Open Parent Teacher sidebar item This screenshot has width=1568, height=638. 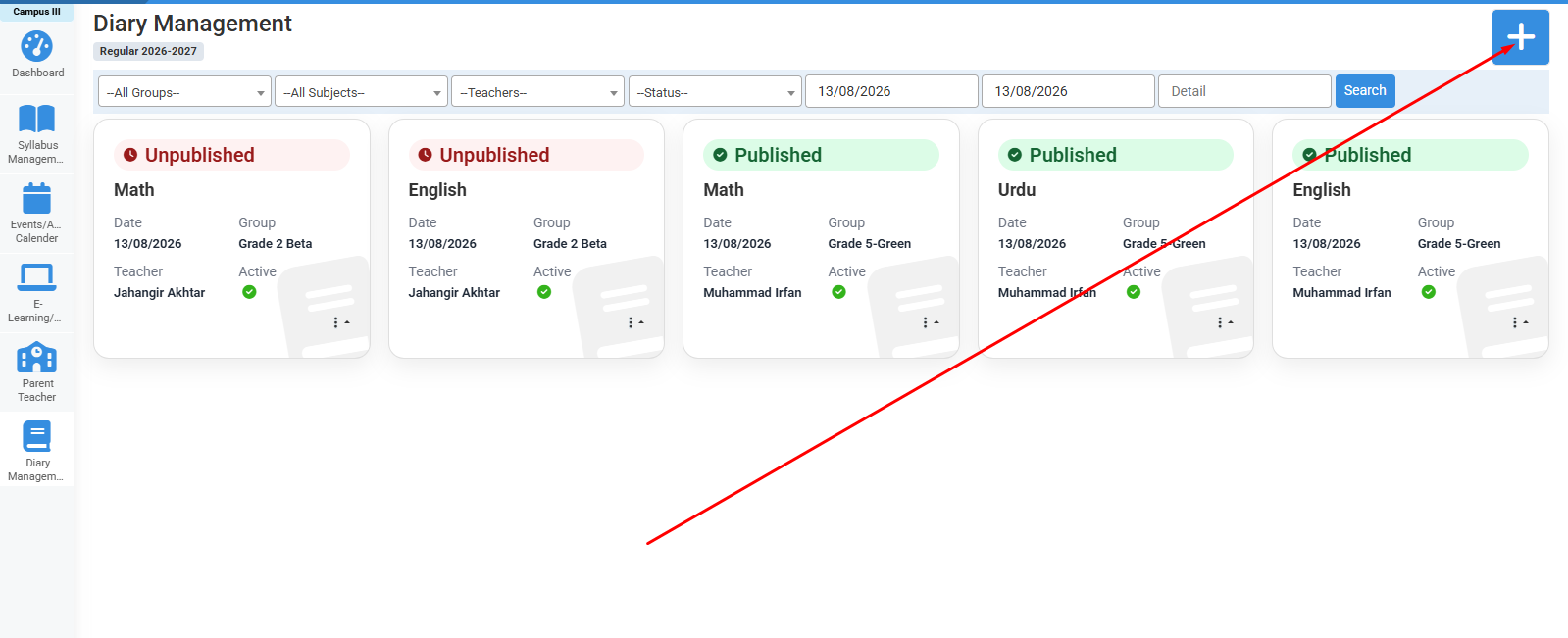tap(37, 372)
